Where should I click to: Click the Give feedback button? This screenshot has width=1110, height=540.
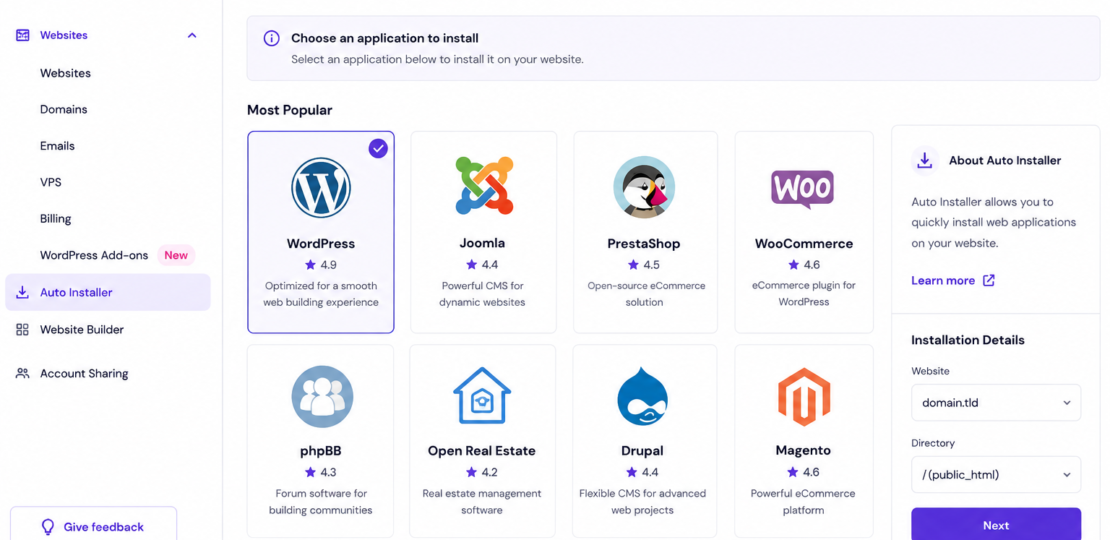(x=93, y=524)
